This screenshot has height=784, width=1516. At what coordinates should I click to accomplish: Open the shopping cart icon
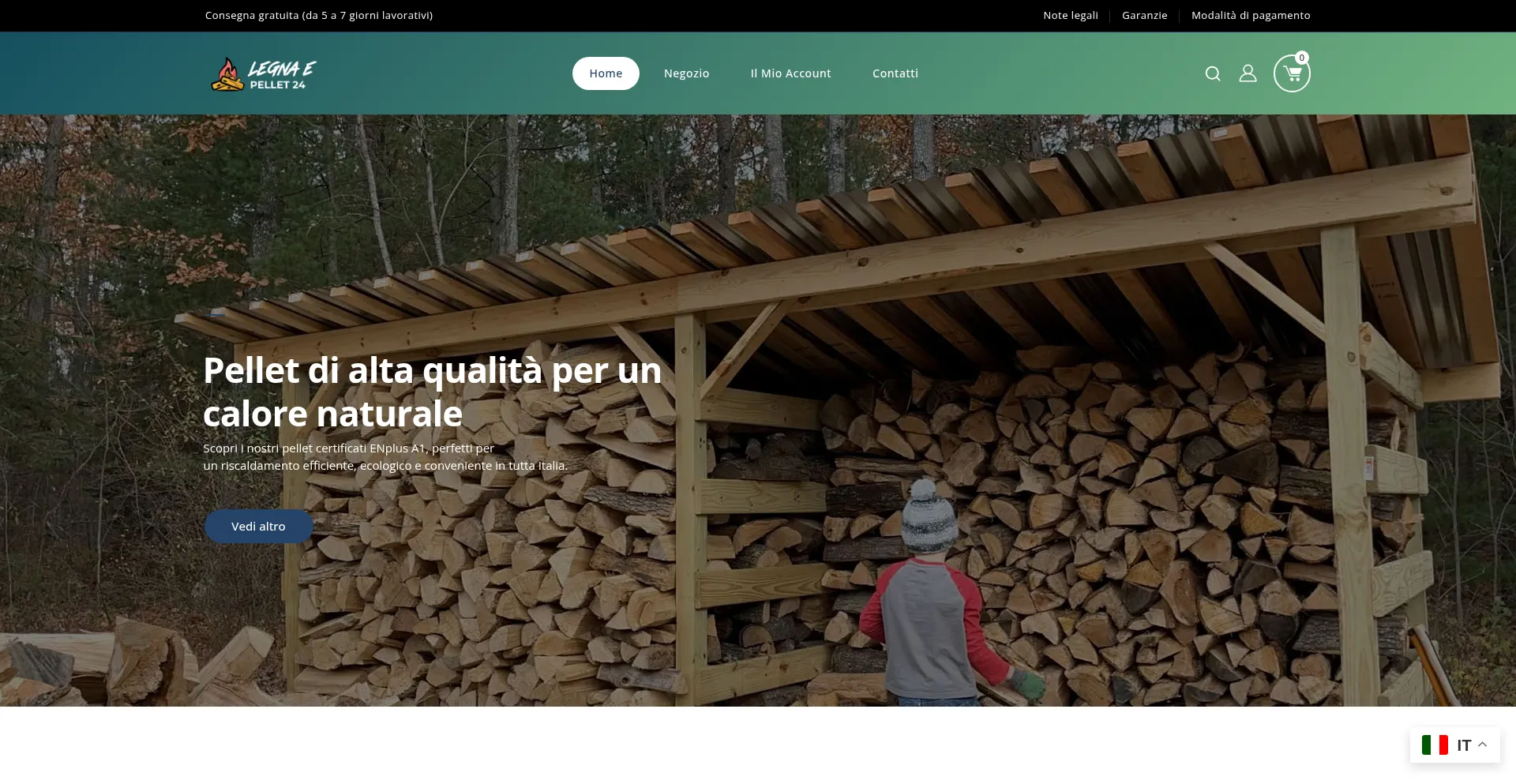click(x=1292, y=74)
